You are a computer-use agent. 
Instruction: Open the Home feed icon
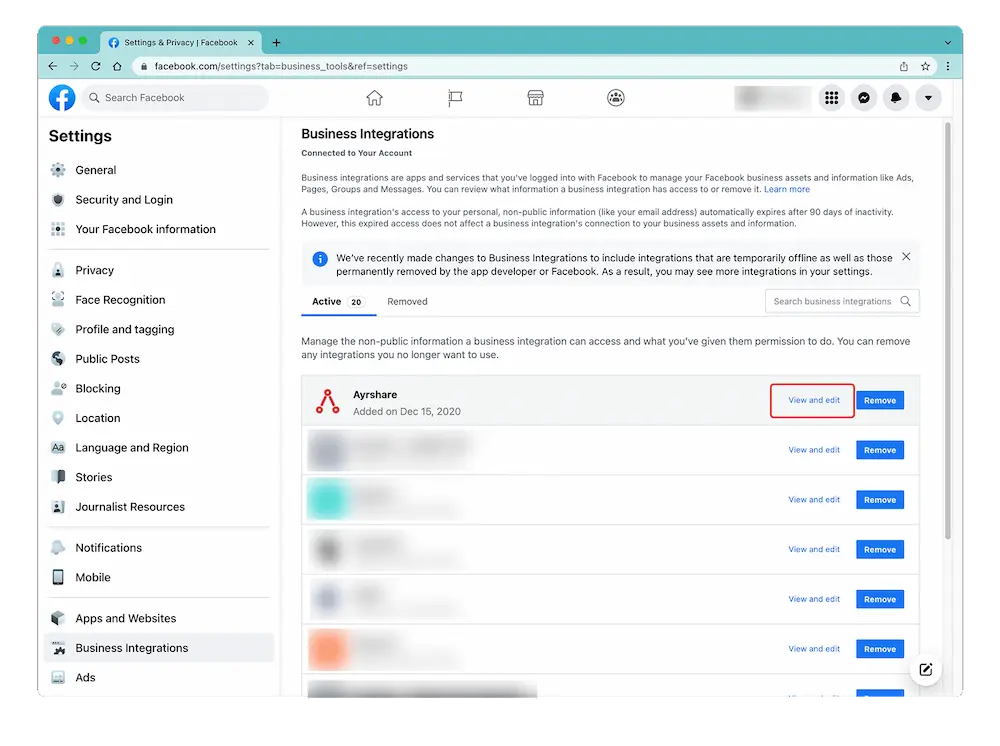pos(374,98)
